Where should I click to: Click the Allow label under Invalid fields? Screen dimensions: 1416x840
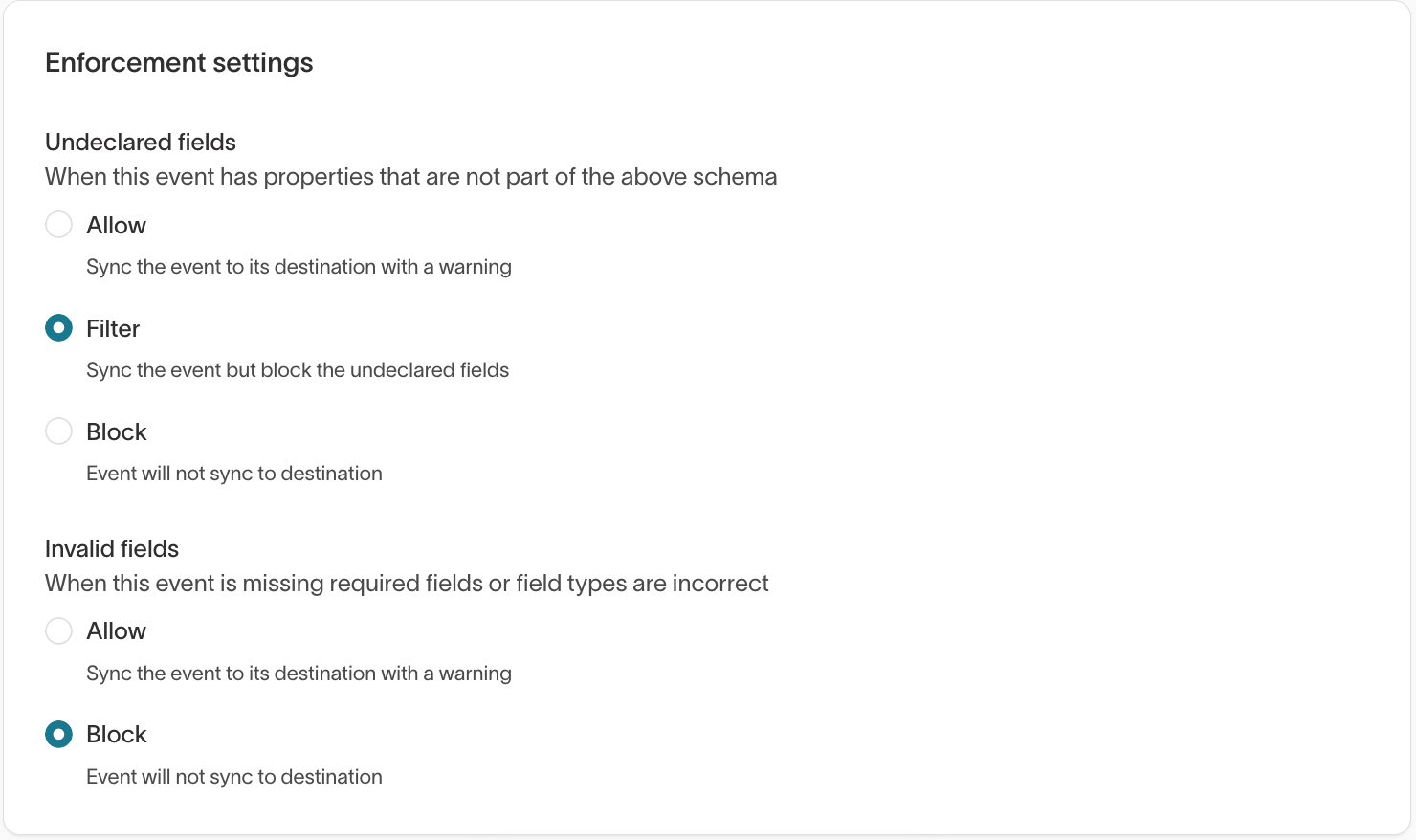[x=115, y=630]
